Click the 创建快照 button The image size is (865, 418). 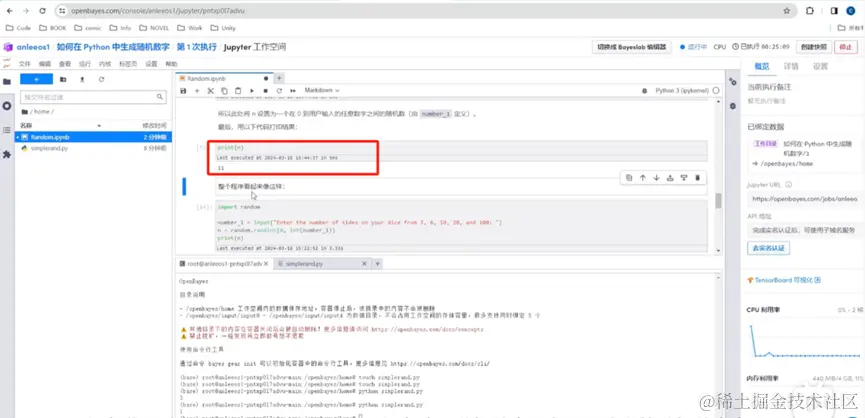[x=814, y=47]
